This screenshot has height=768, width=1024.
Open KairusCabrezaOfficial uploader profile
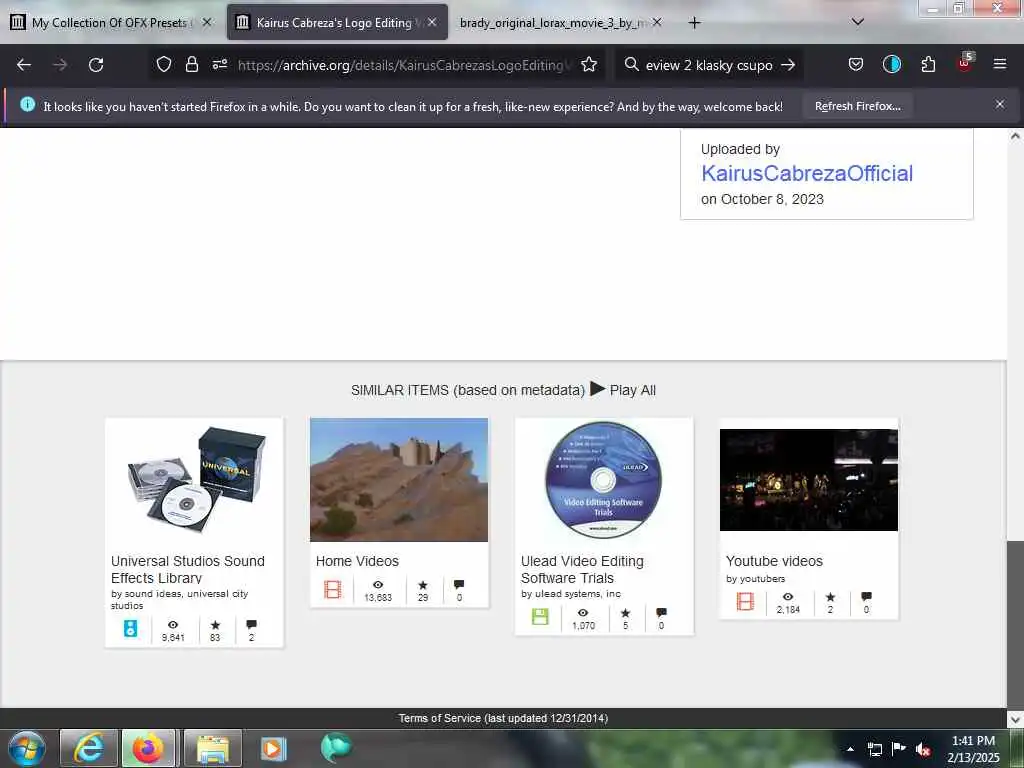[x=807, y=173]
